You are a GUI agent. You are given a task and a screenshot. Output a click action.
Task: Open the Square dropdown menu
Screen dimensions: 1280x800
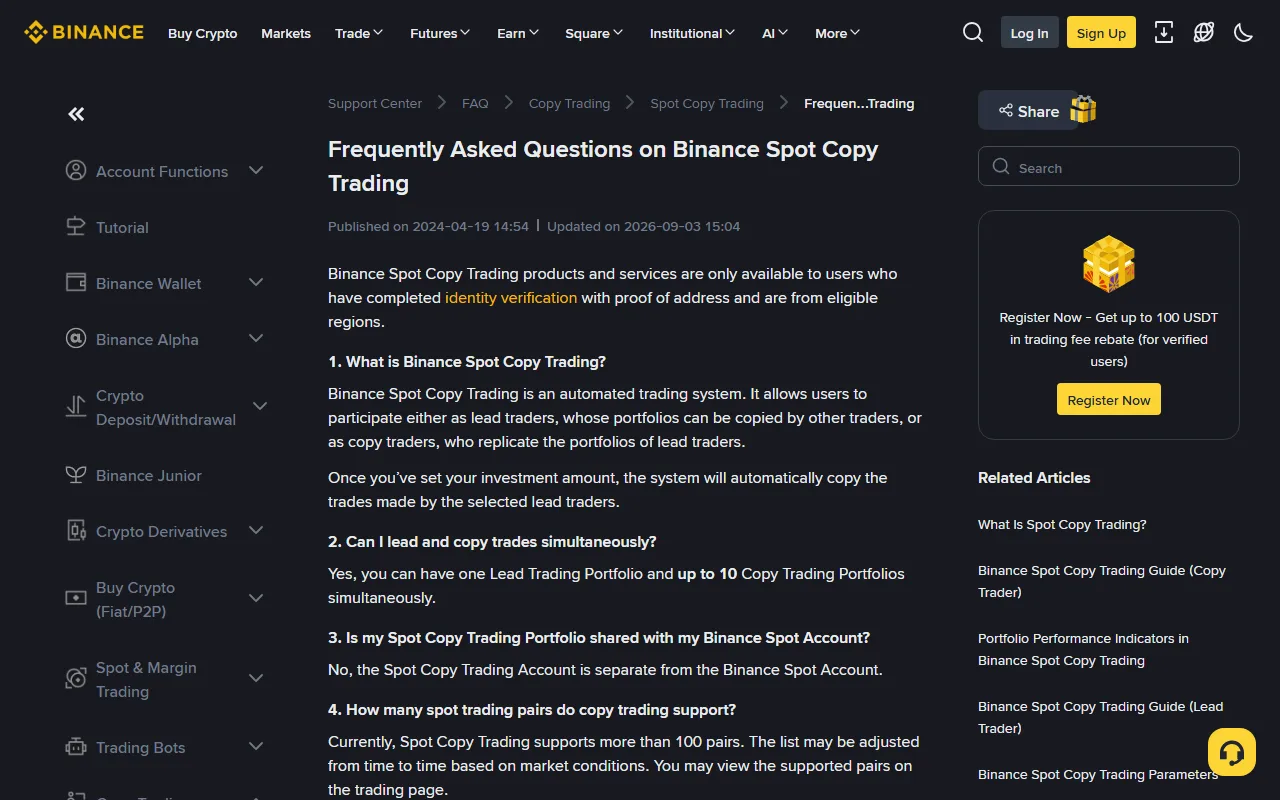click(x=594, y=33)
